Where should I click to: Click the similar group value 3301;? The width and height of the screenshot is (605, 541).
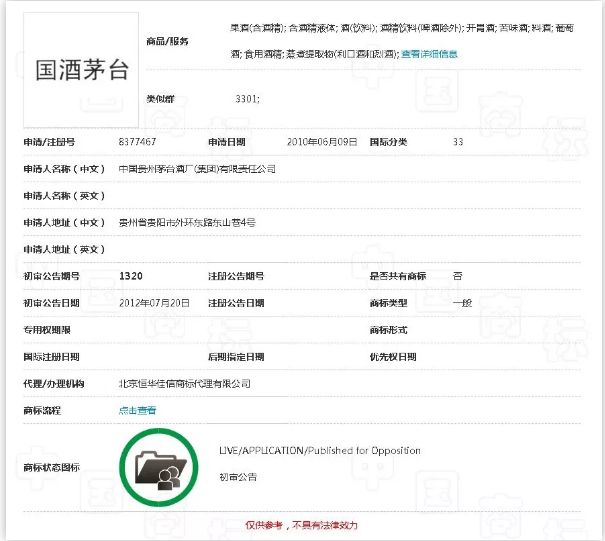247,99
